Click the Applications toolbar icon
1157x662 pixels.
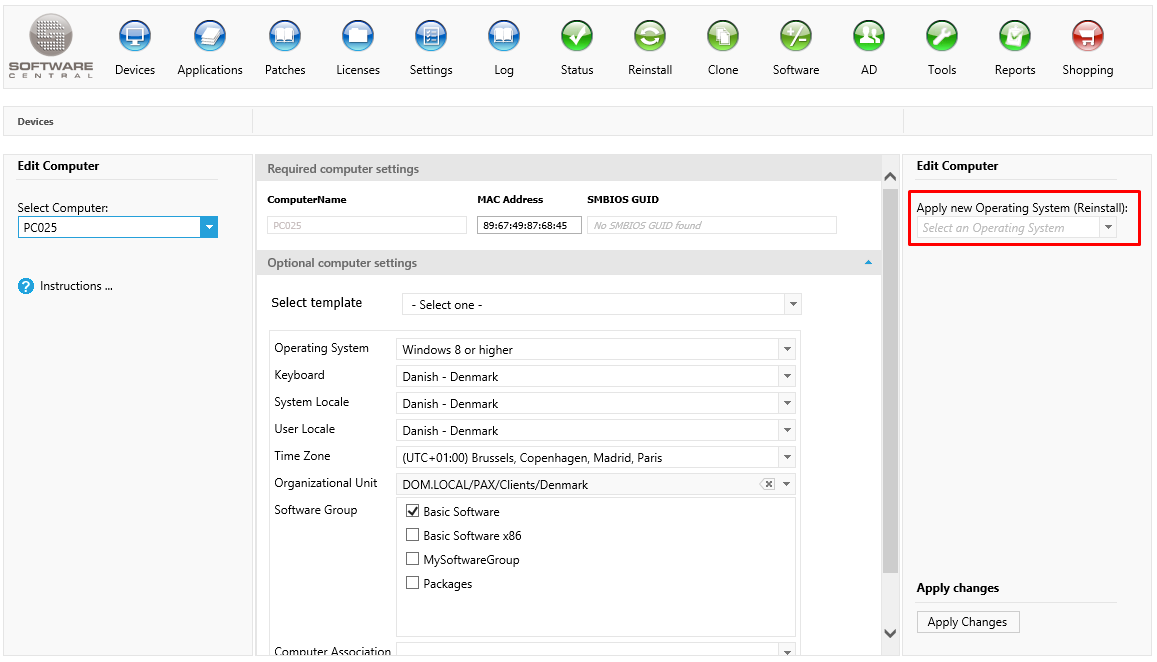click(210, 37)
